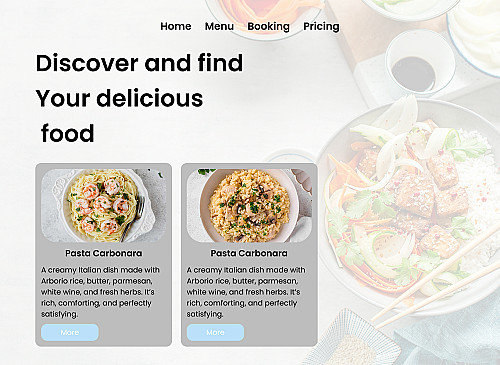Click the description text in the first card
The image size is (500, 365).
pyautogui.click(x=100, y=292)
